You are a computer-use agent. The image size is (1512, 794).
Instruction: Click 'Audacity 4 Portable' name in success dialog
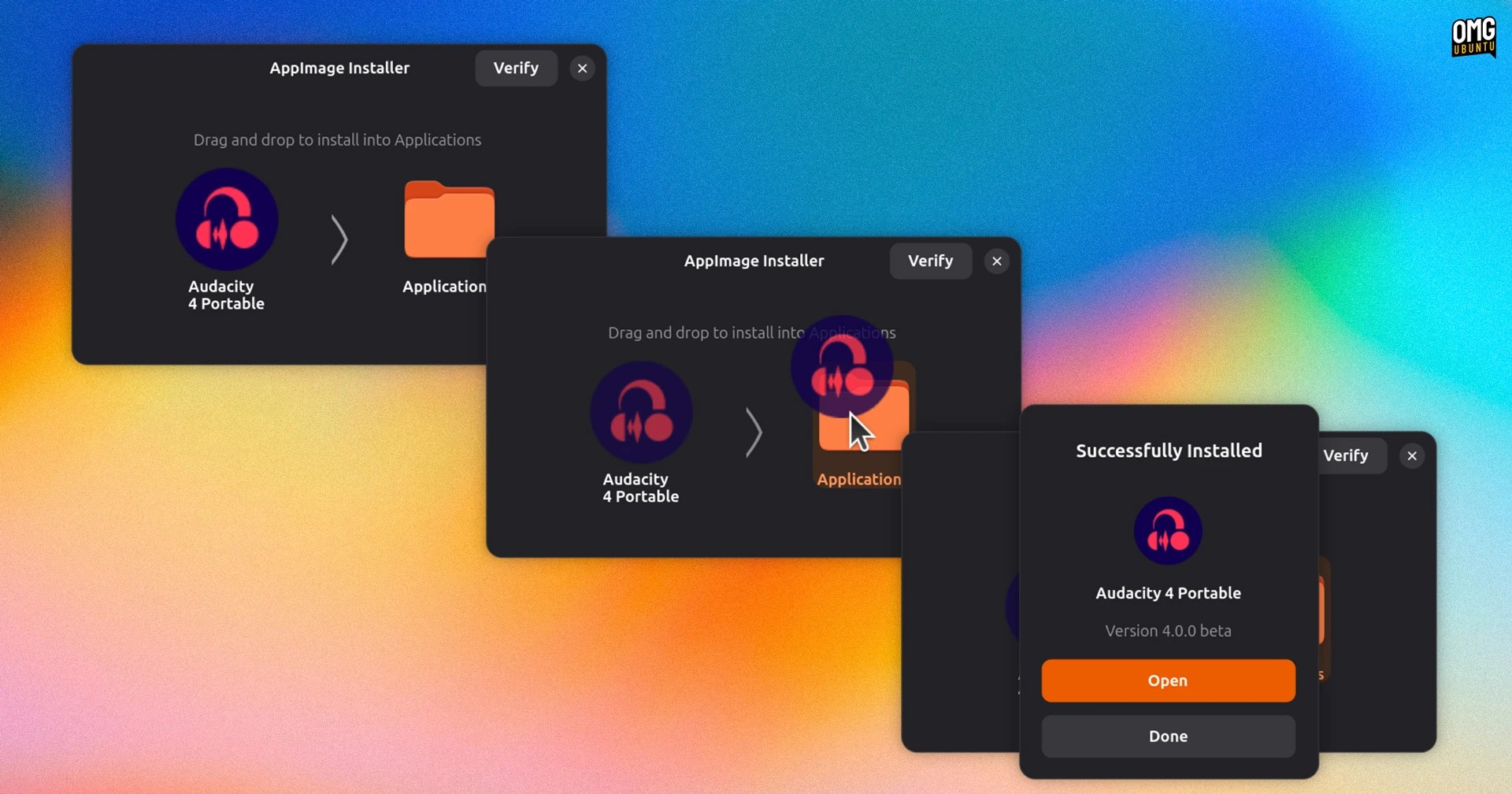pyautogui.click(x=1168, y=593)
